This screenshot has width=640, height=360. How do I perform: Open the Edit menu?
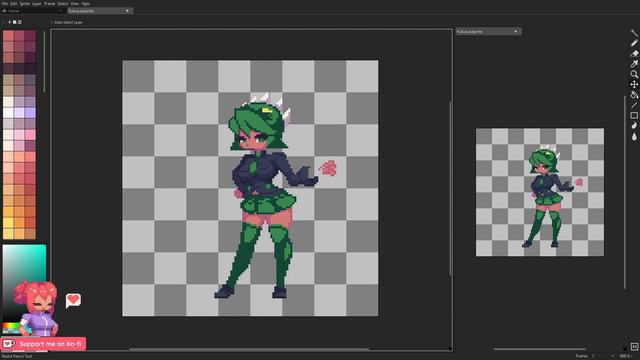13,3
